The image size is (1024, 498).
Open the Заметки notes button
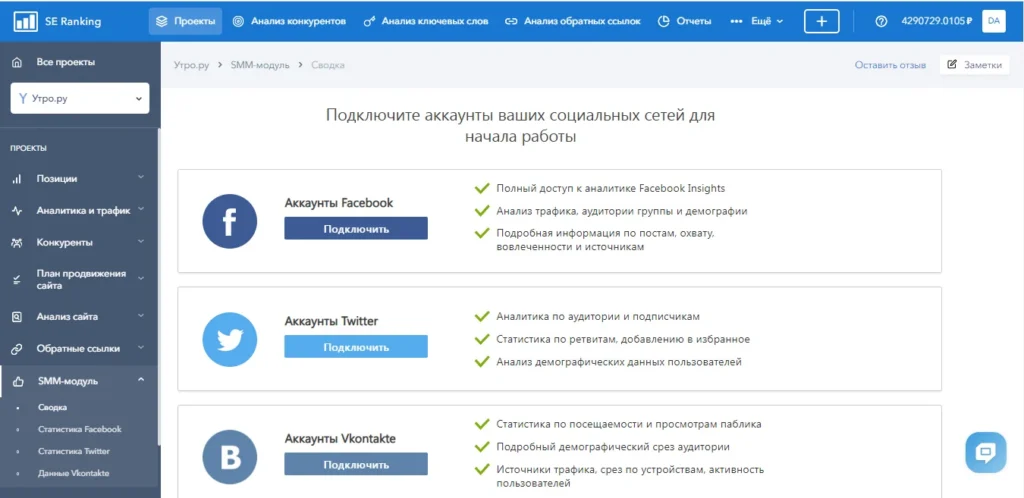(974, 65)
